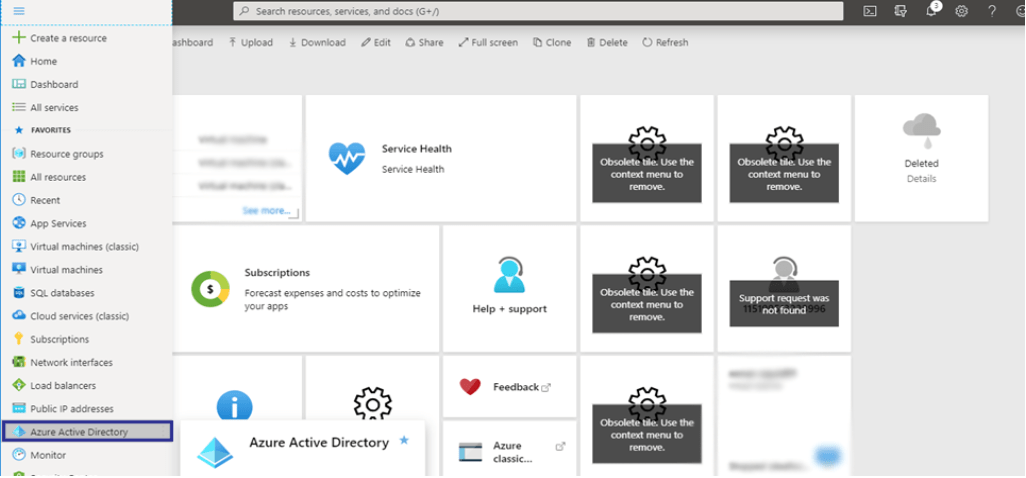Download the dashboard
The image size is (1026, 478).
[x=317, y=43]
